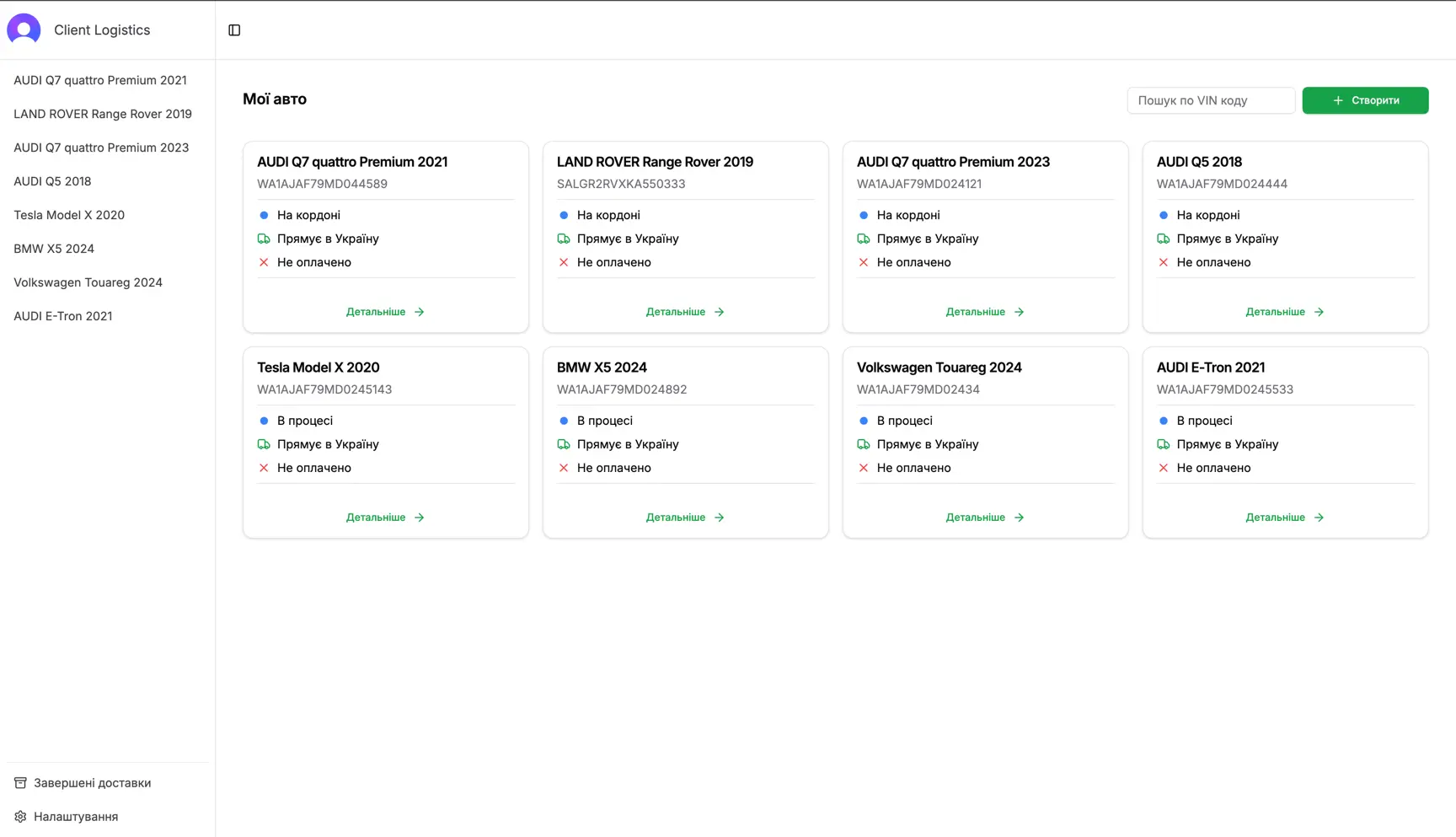Open Tesla Model X 2020 in sidebar

107,215
